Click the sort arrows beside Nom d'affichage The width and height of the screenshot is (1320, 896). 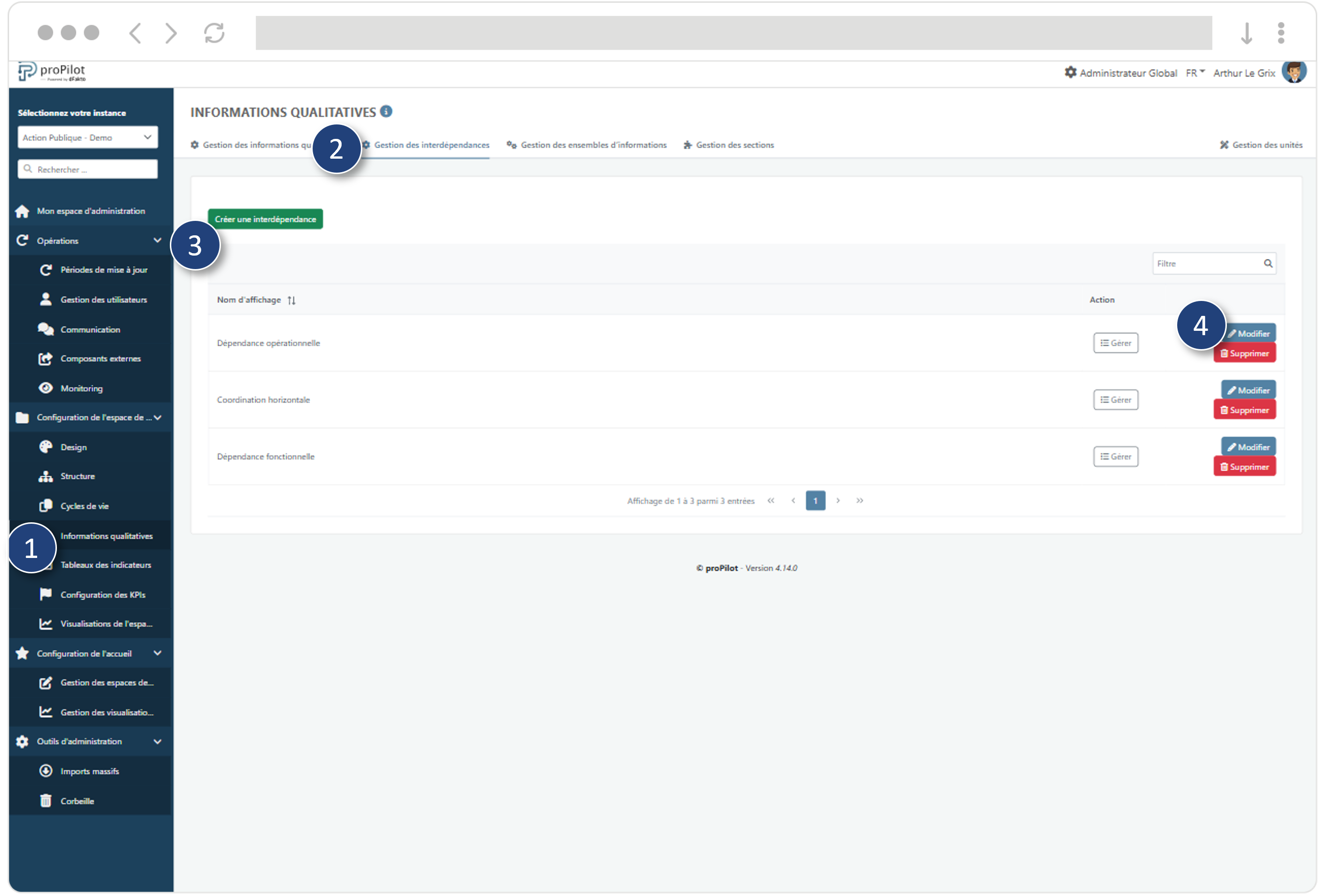pos(291,300)
